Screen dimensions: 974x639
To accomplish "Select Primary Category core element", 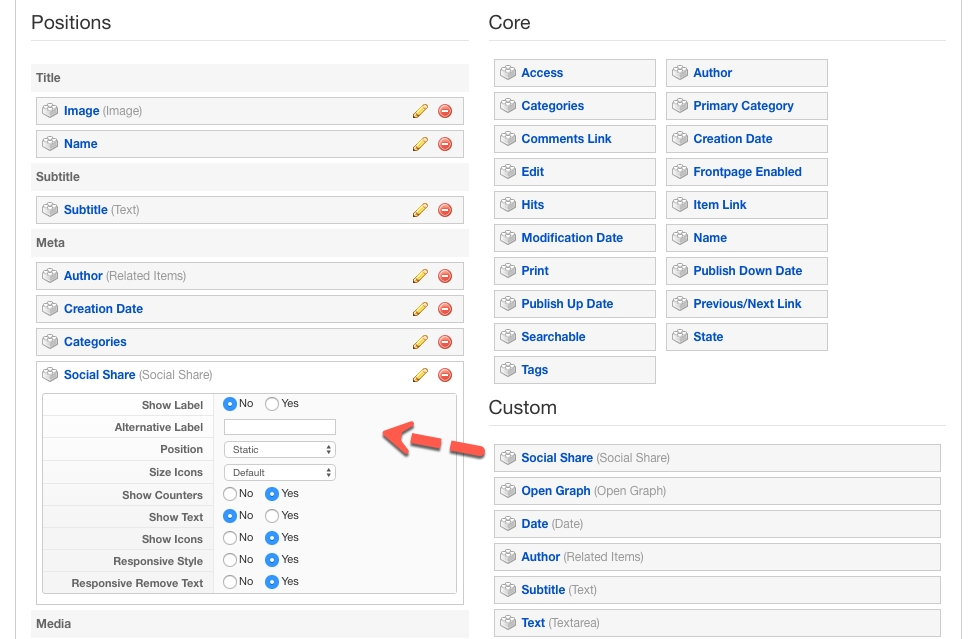I will pos(746,106).
